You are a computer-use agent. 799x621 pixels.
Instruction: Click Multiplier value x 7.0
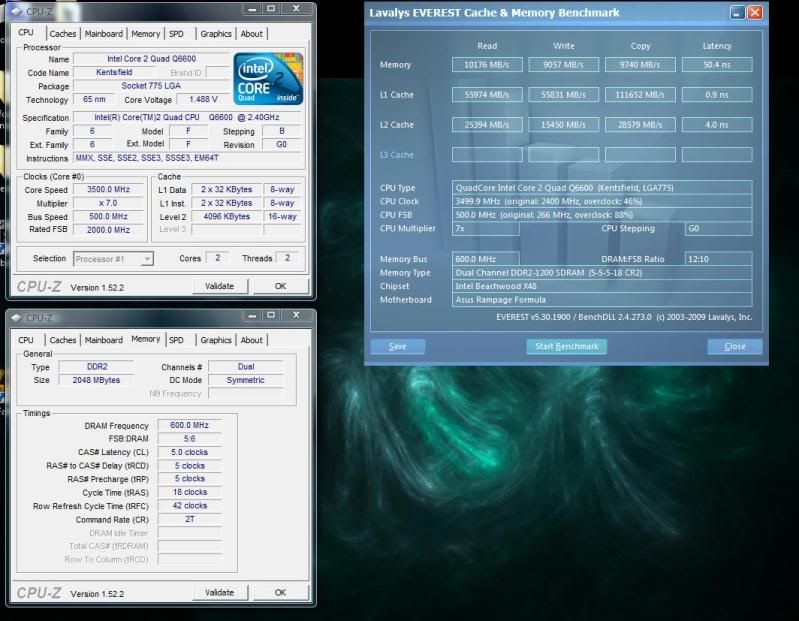click(109, 203)
